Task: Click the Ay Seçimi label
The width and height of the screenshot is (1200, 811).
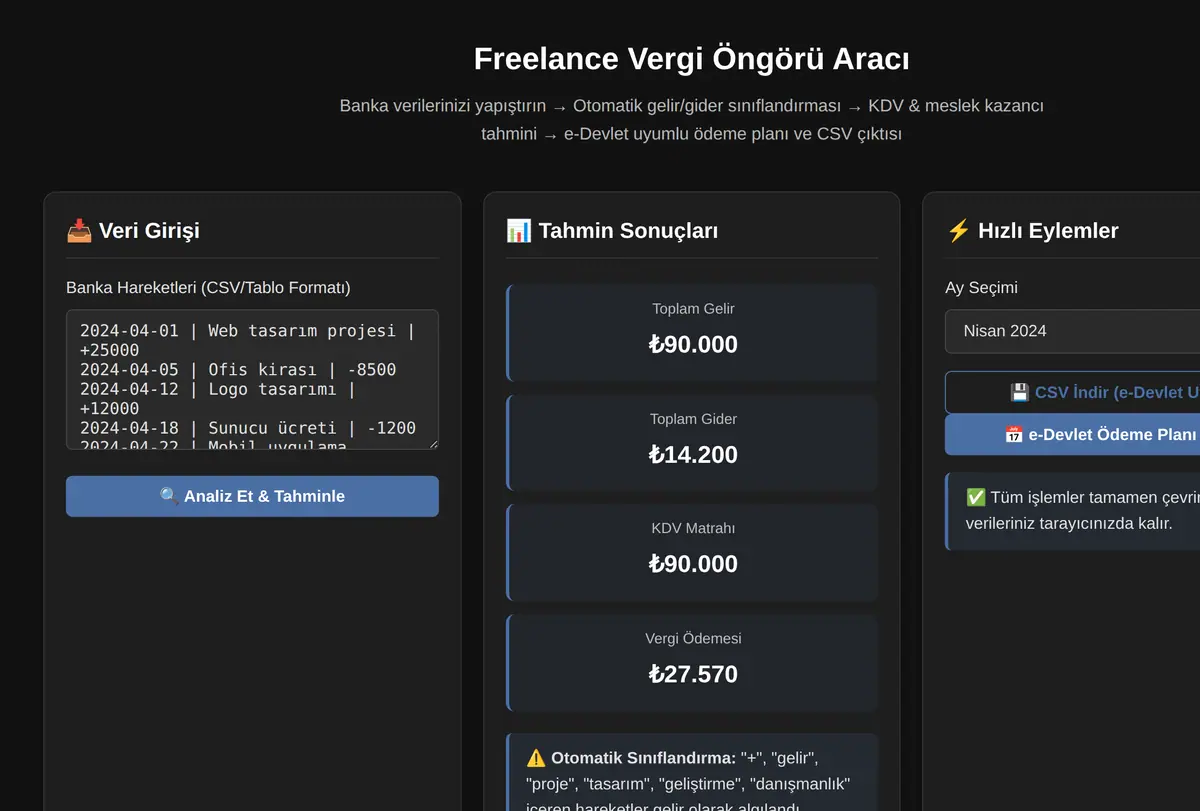Action: click(981, 288)
